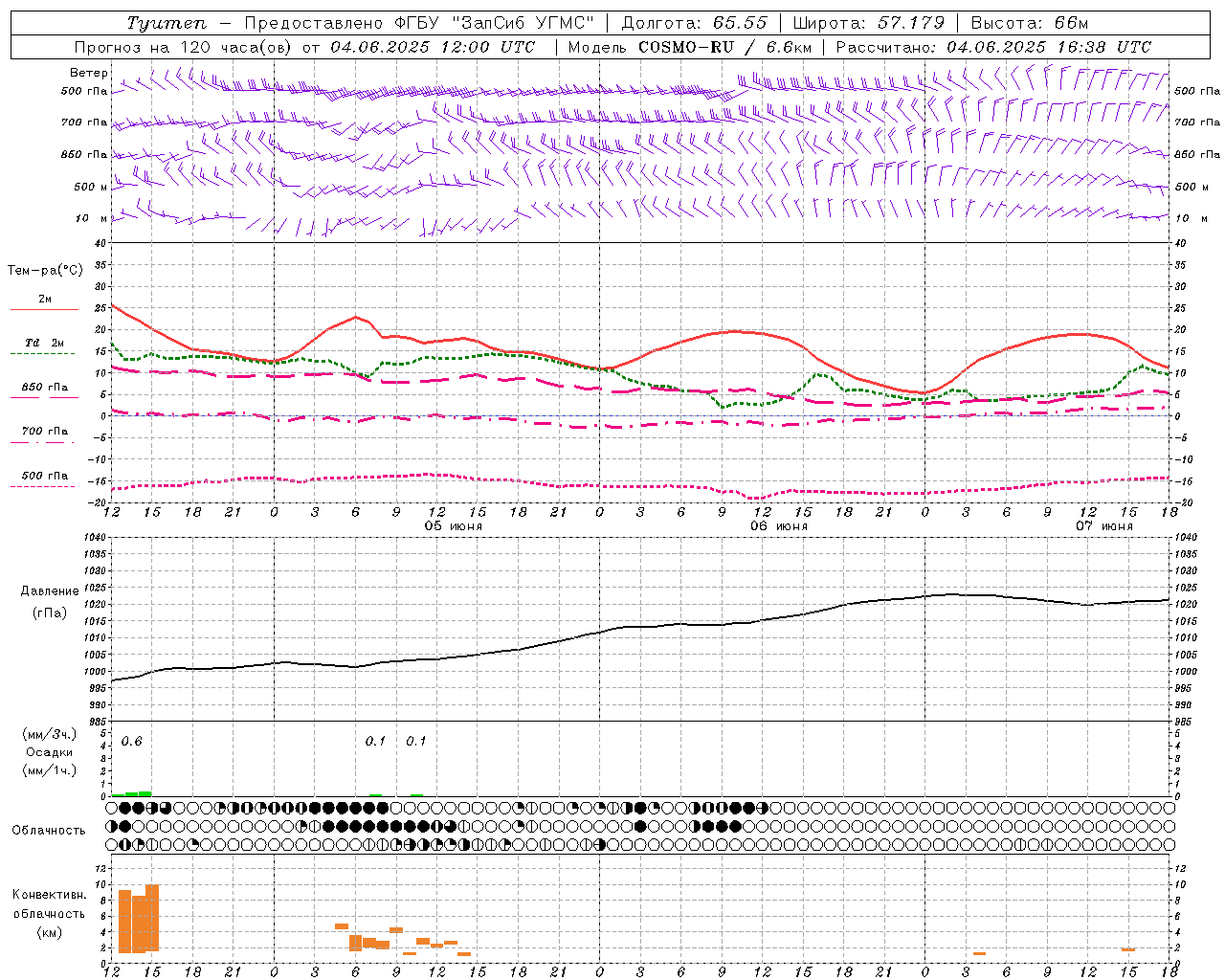Click the "(мм/3ч.)" precipitation unit label
1225x980 pixels.
click(x=50, y=735)
